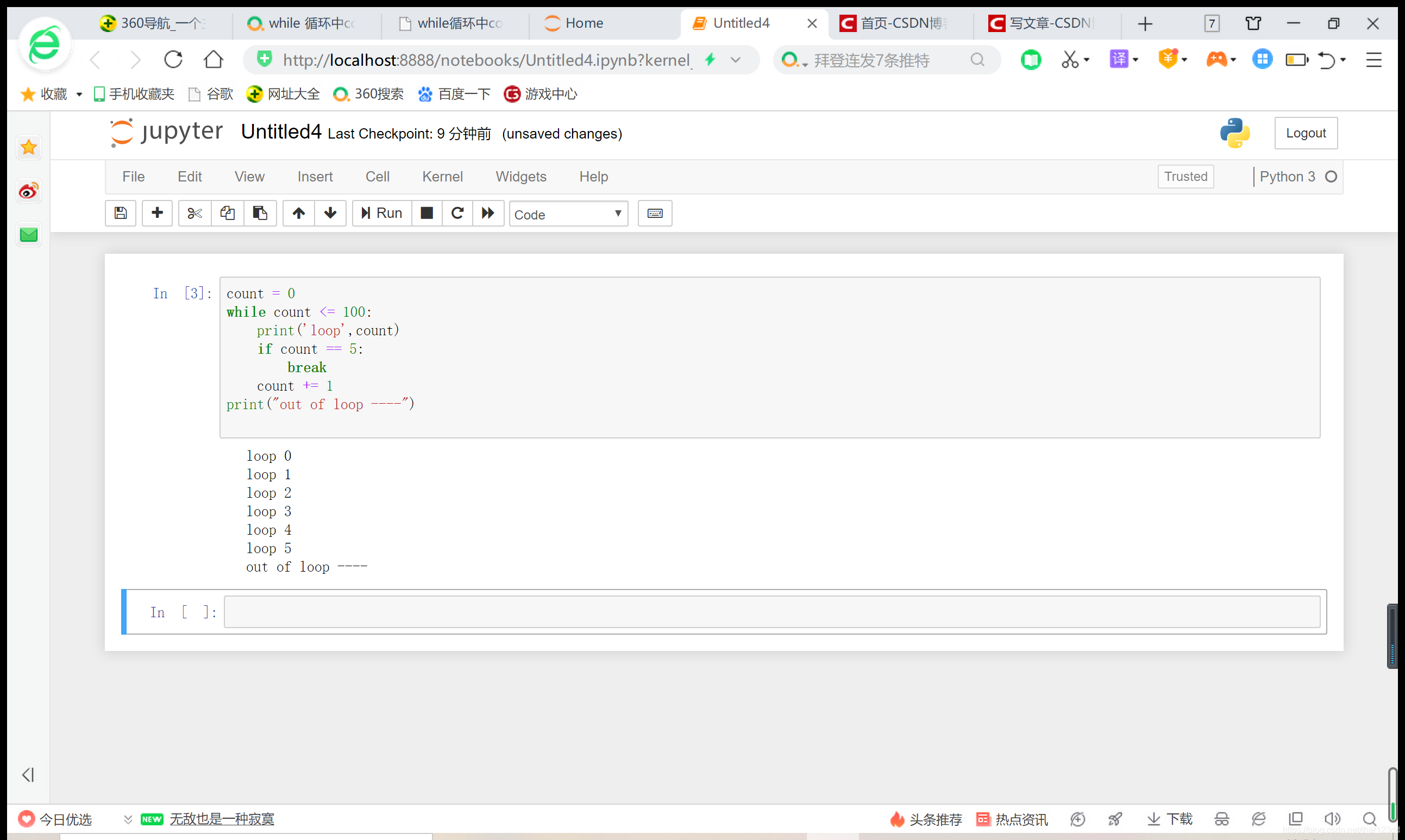Move the selected cell up
The width and height of the screenshot is (1405, 840).
click(299, 214)
